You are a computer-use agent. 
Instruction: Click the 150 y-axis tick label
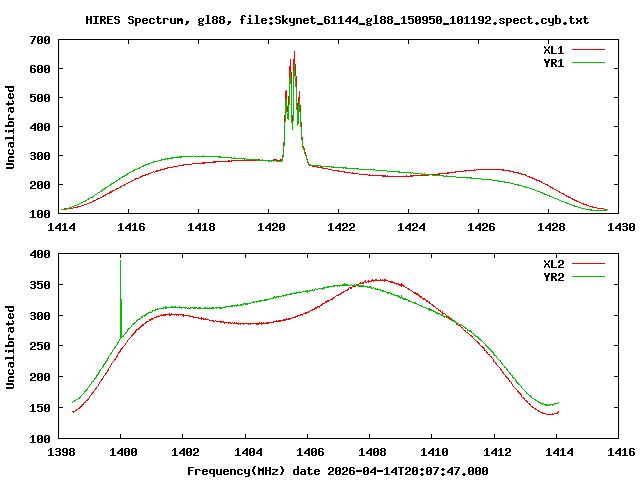40,408
